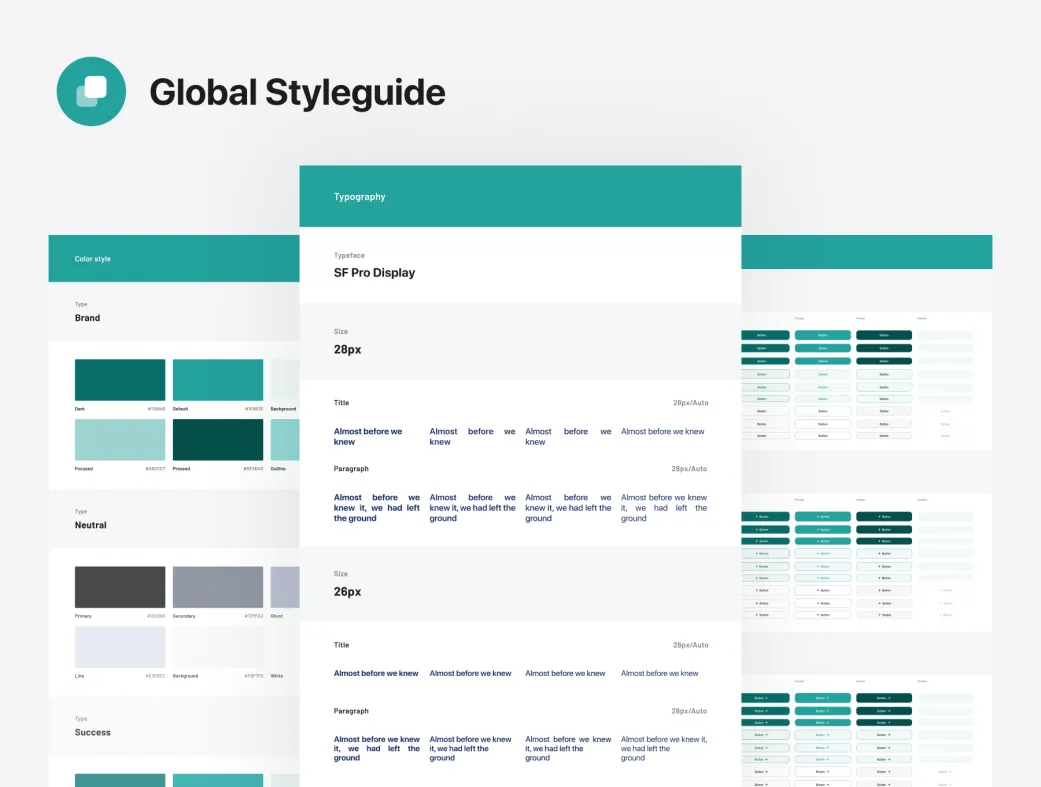Choose the Brand Pressed dark green swatch

(x=218, y=439)
